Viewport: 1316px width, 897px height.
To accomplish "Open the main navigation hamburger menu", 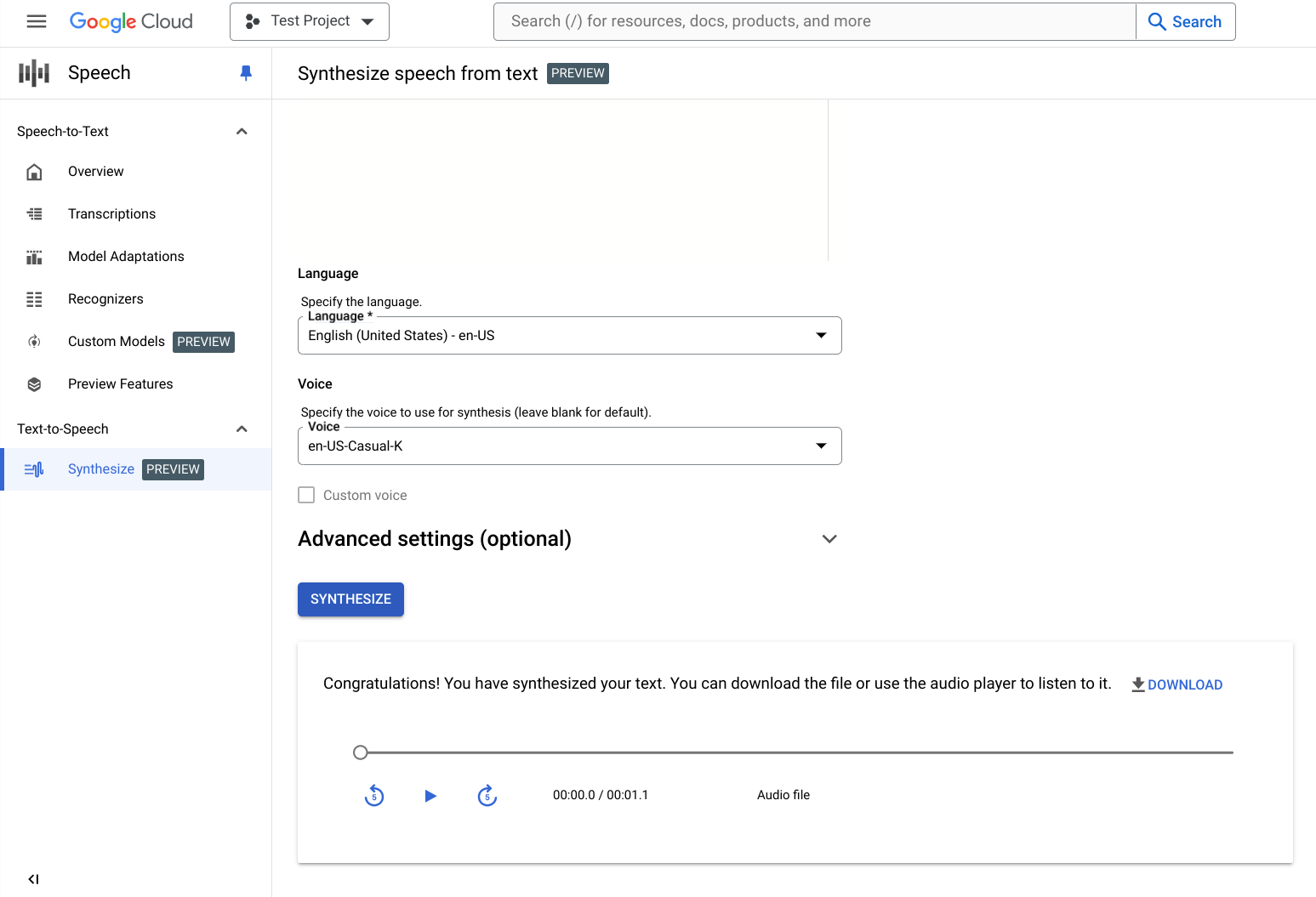I will pos(37,21).
